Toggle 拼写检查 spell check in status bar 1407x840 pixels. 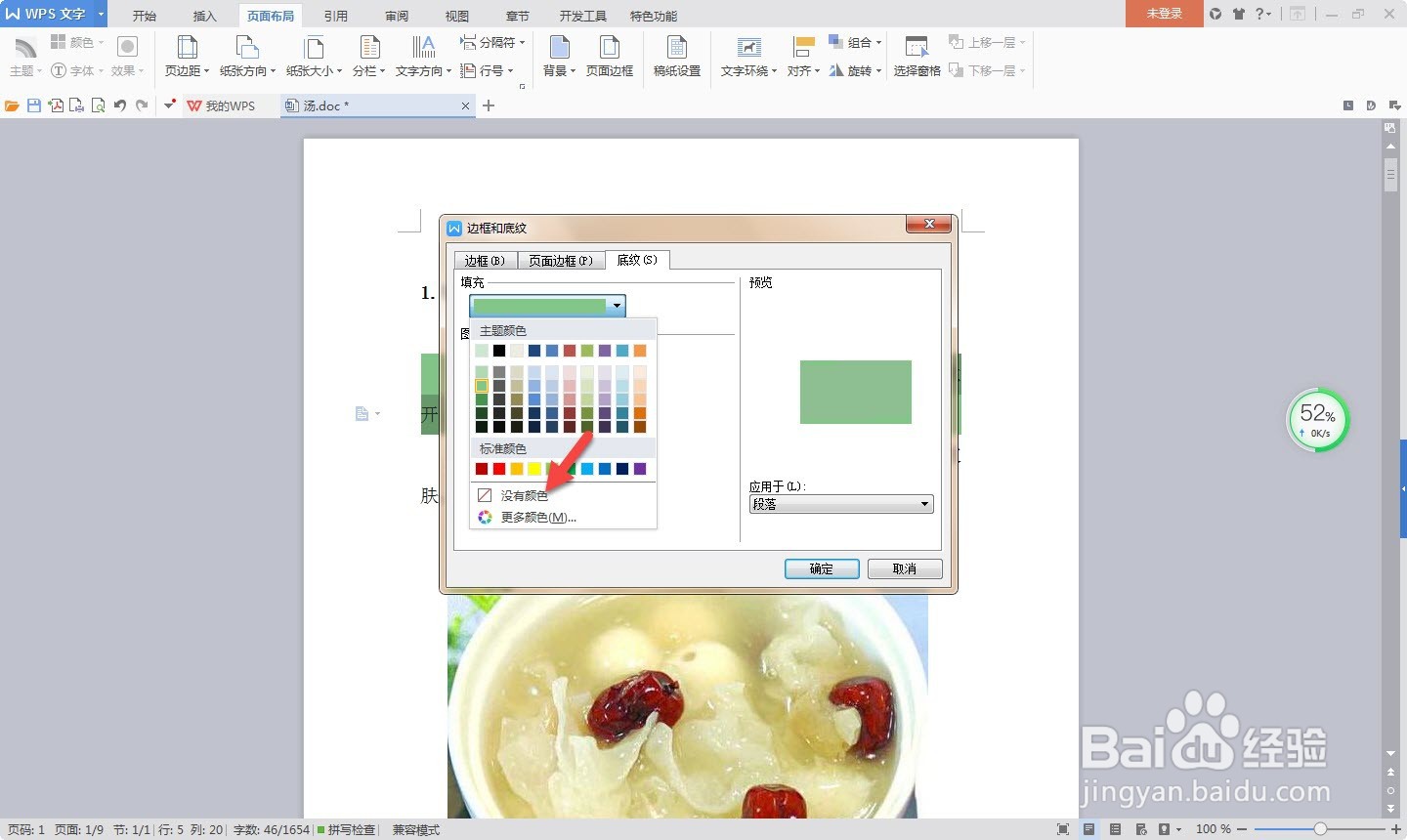pos(346,829)
